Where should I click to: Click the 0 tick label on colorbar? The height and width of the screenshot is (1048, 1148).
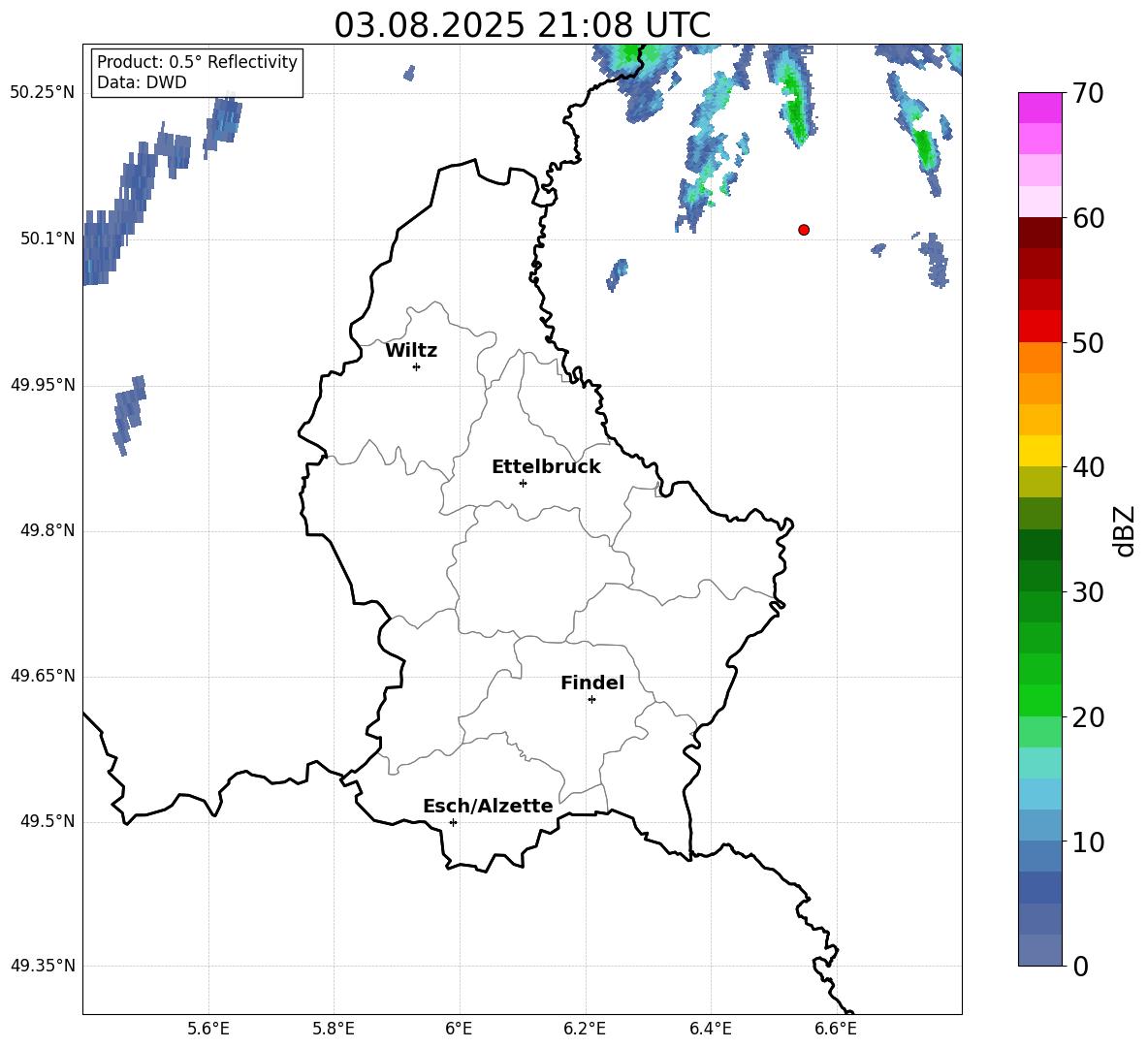pos(1080,966)
